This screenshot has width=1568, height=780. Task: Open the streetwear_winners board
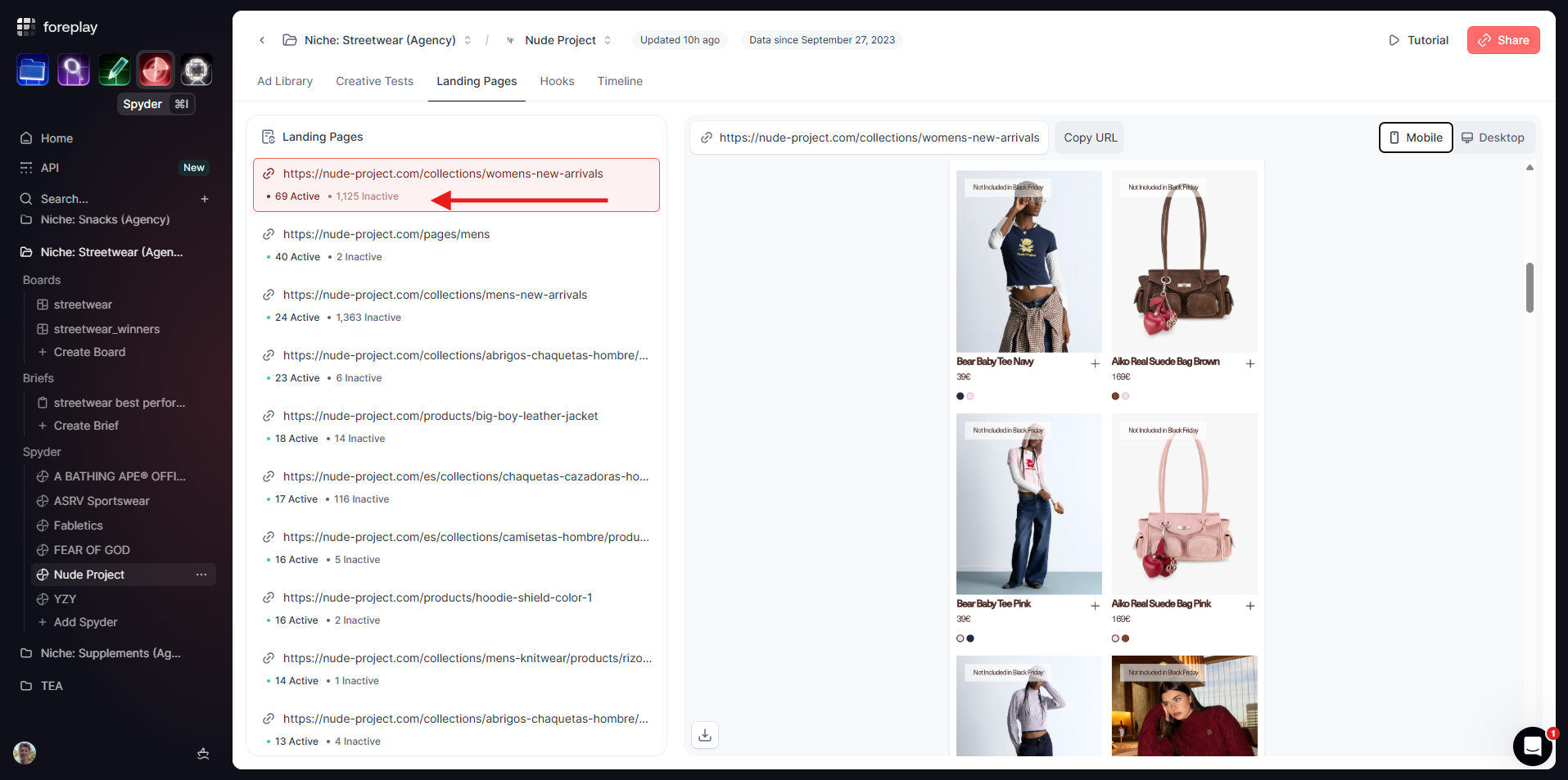[106, 329]
